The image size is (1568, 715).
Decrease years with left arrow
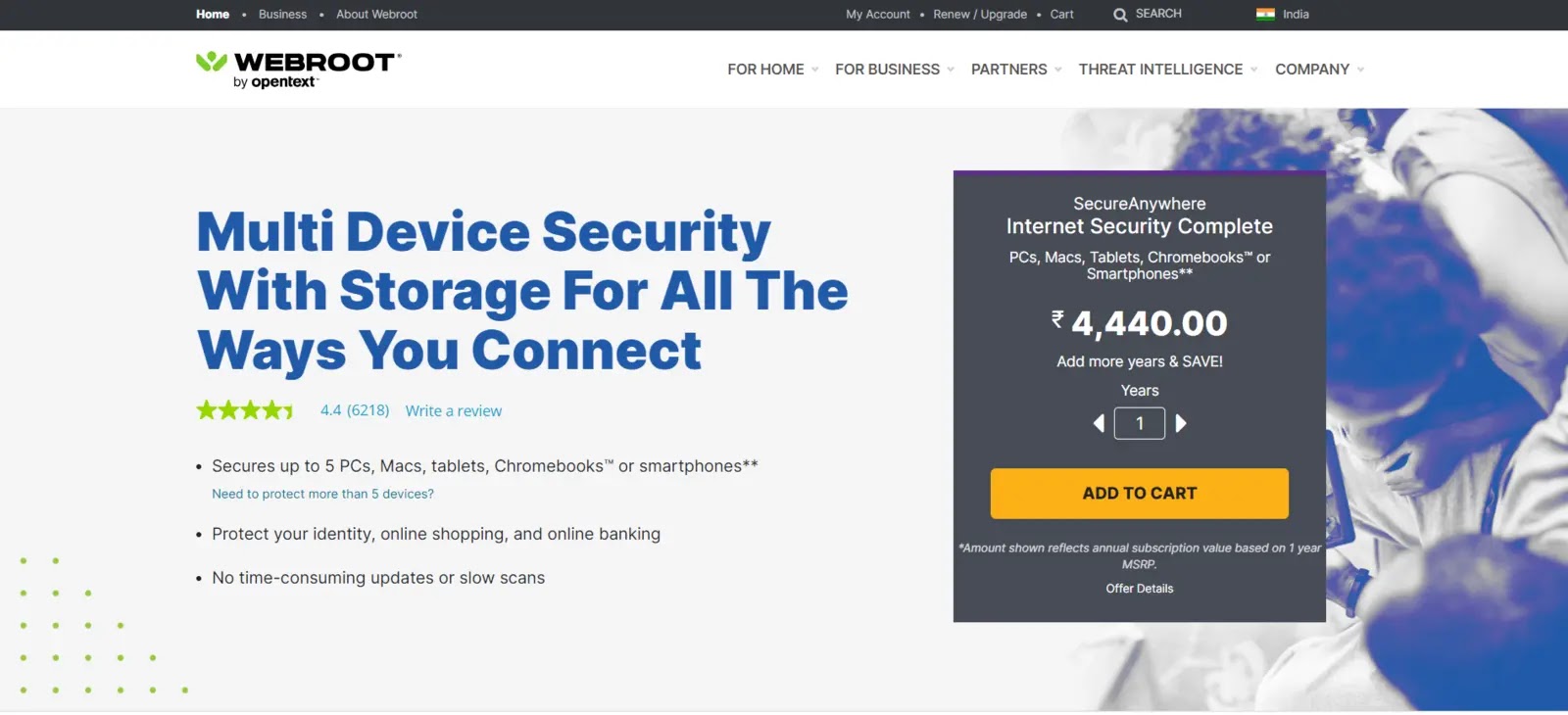click(1099, 423)
